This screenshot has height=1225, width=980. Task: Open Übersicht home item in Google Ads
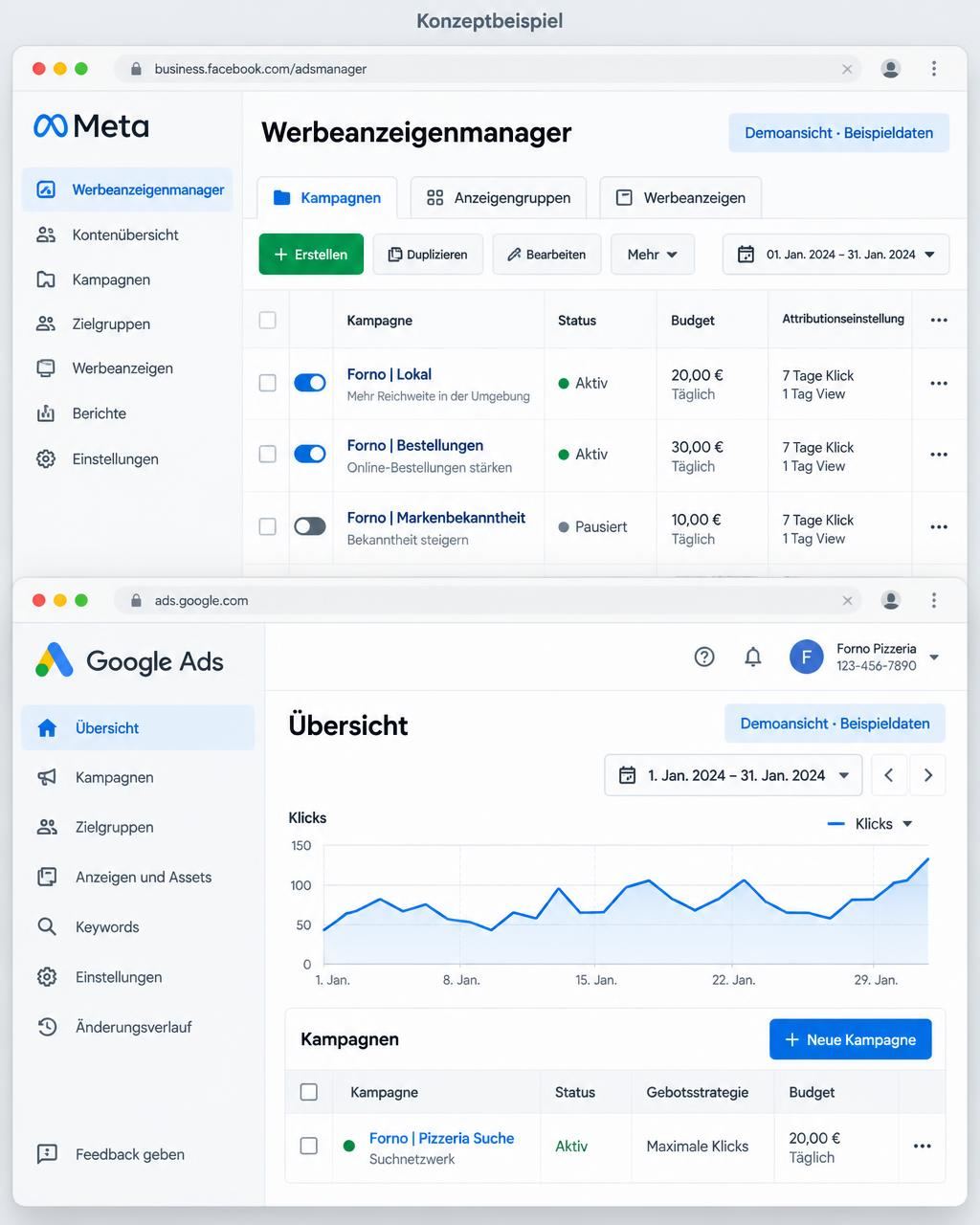point(138,727)
